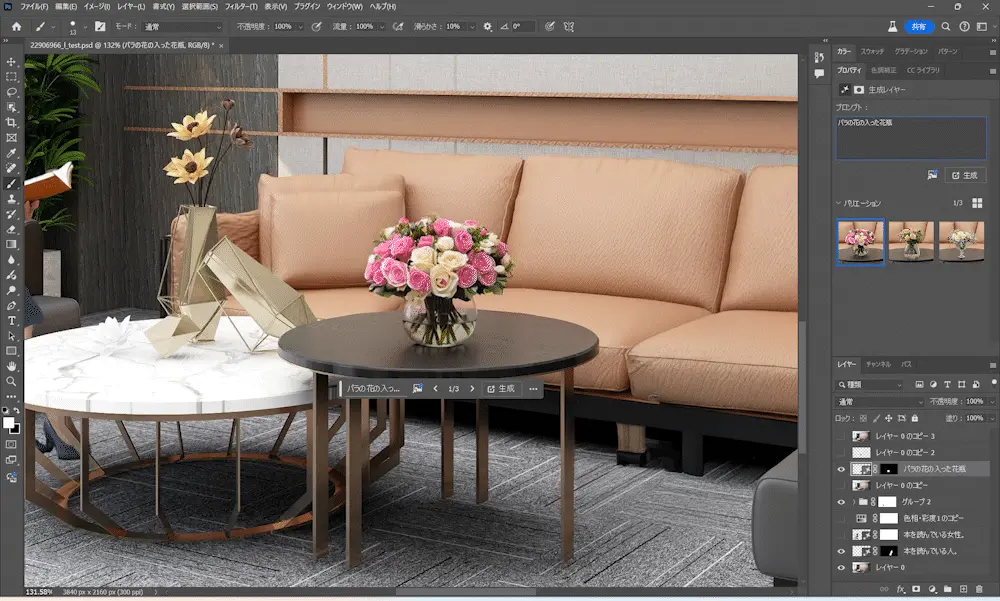Select the second variation thumbnail
This screenshot has width=1000, height=601.
pyautogui.click(x=911, y=241)
